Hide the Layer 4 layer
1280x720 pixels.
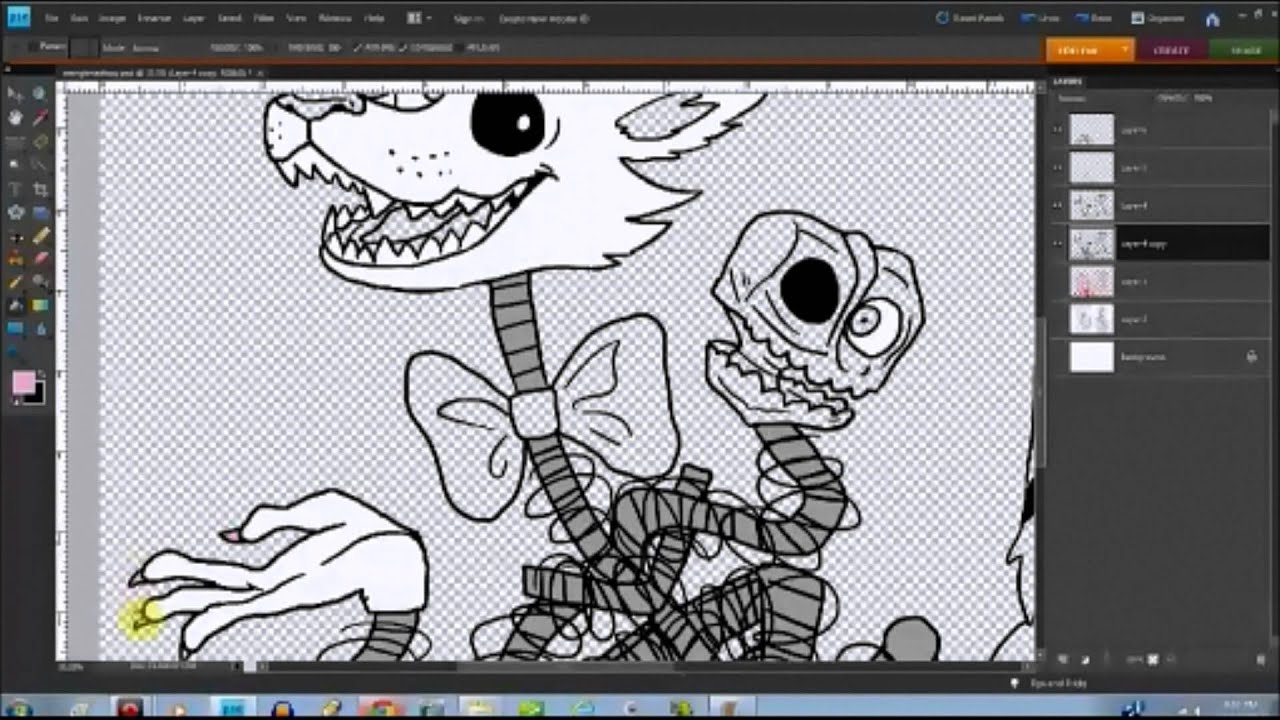click(1058, 205)
